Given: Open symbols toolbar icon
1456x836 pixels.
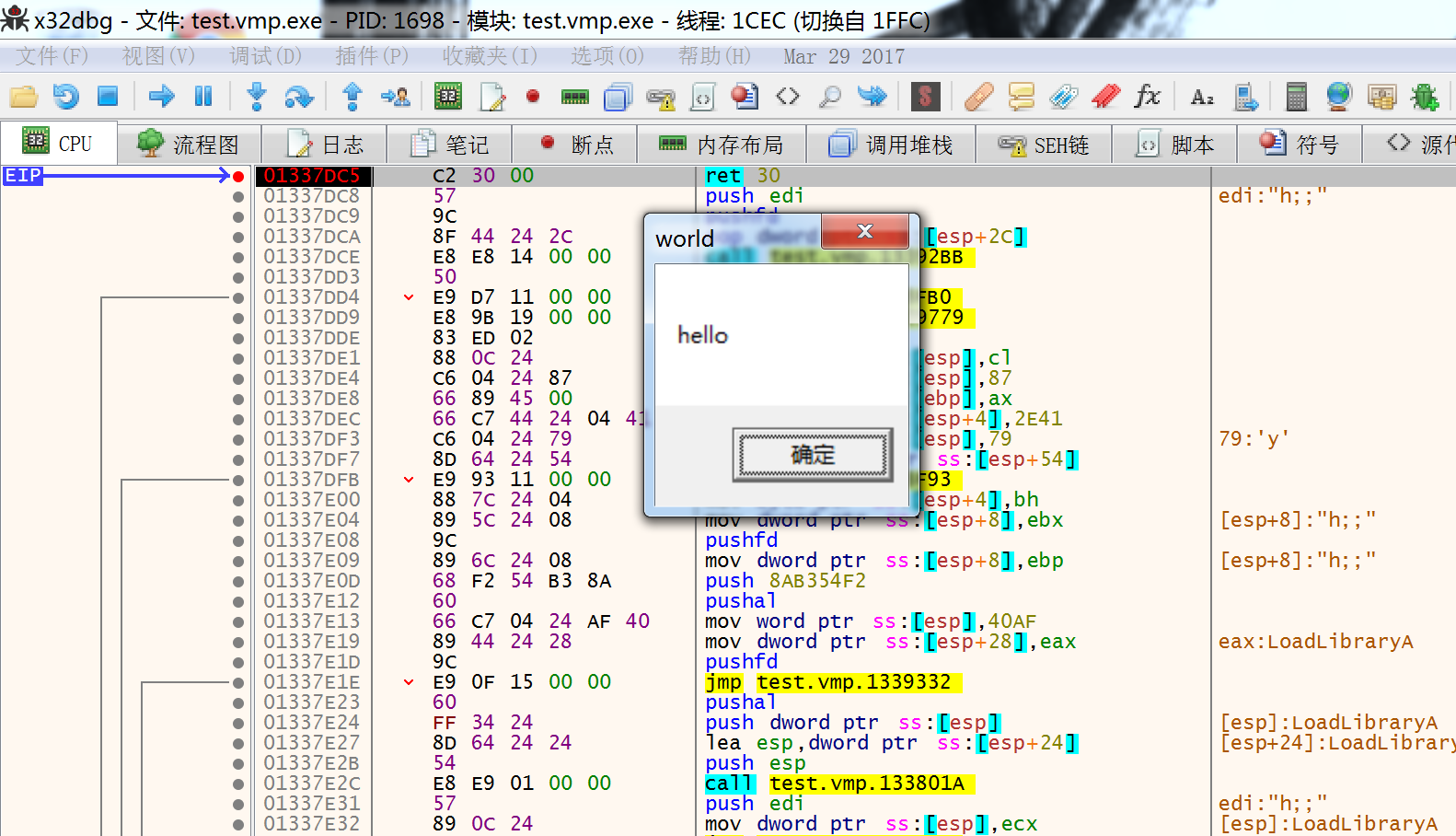Looking at the screenshot, I should pyautogui.click(x=745, y=96).
